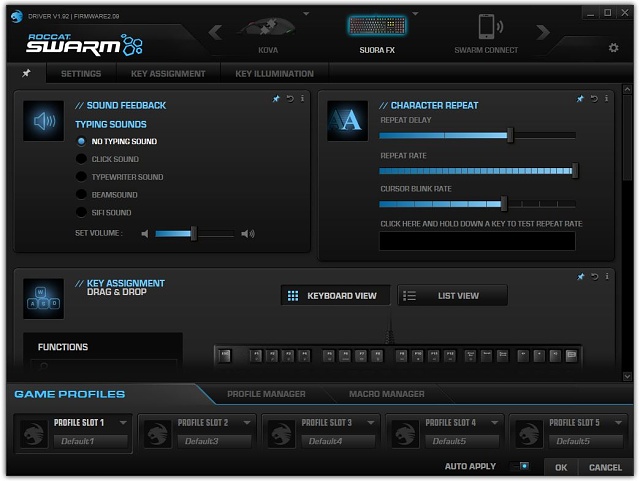
Task: Toggle the Auto Apply switch
Action: 520,466
